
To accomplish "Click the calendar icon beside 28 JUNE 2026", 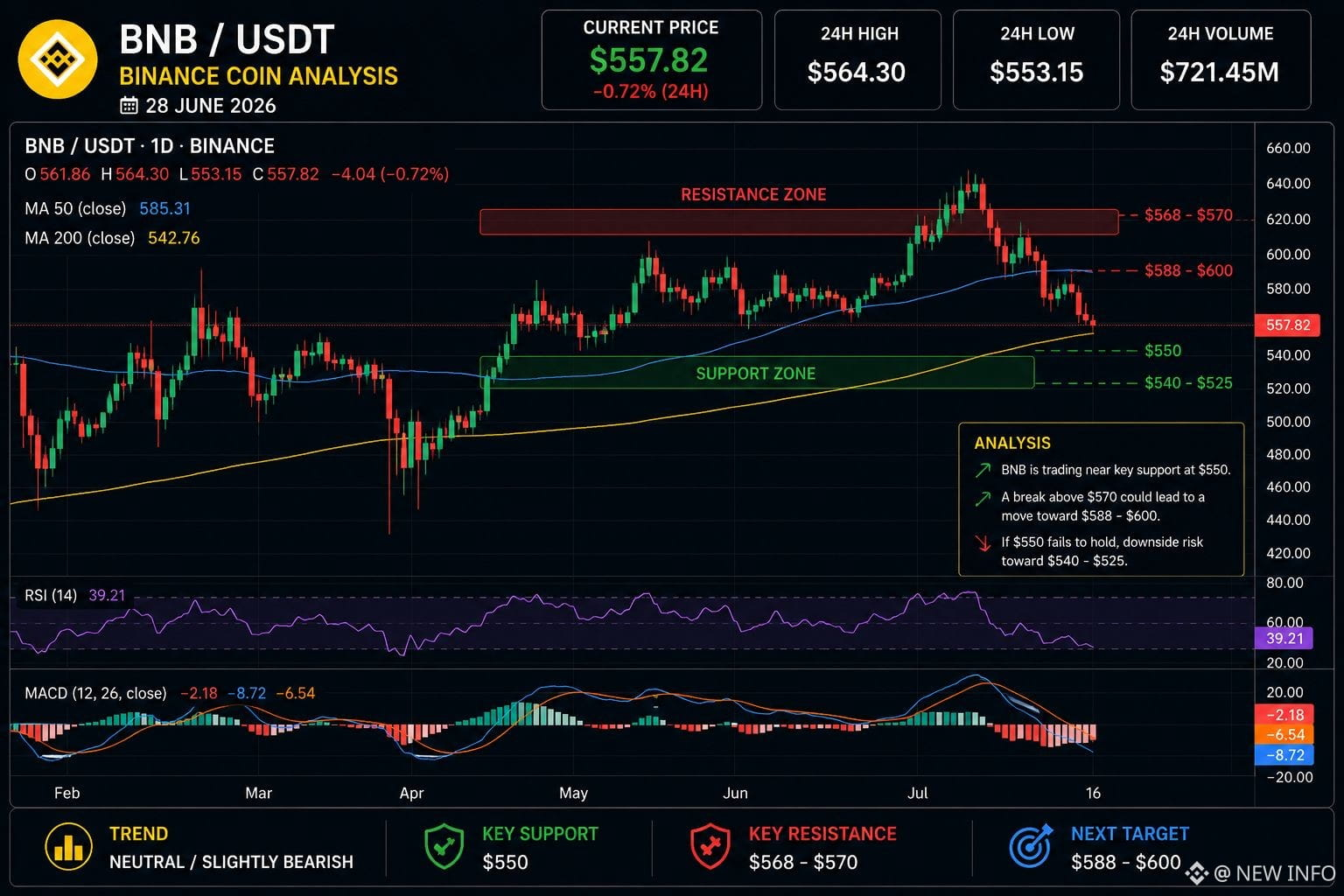I will pos(129,106).
